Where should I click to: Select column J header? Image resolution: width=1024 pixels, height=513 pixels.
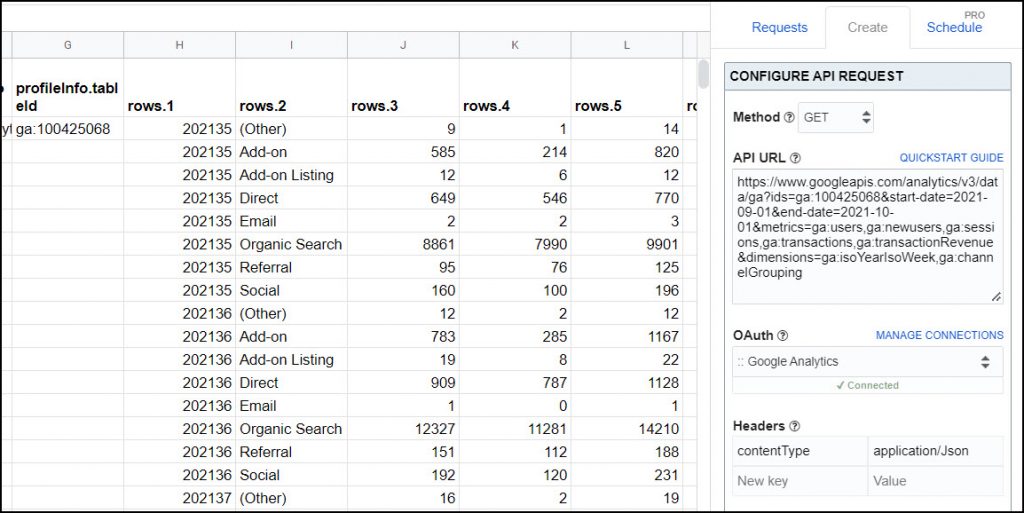[x=403, y=45]
